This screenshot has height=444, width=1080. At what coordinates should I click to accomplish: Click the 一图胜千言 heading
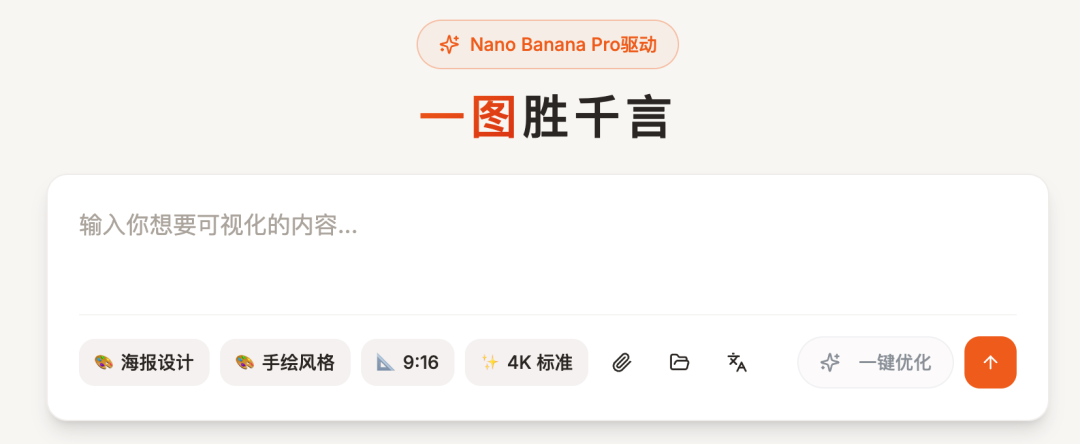tap(545, 118)
